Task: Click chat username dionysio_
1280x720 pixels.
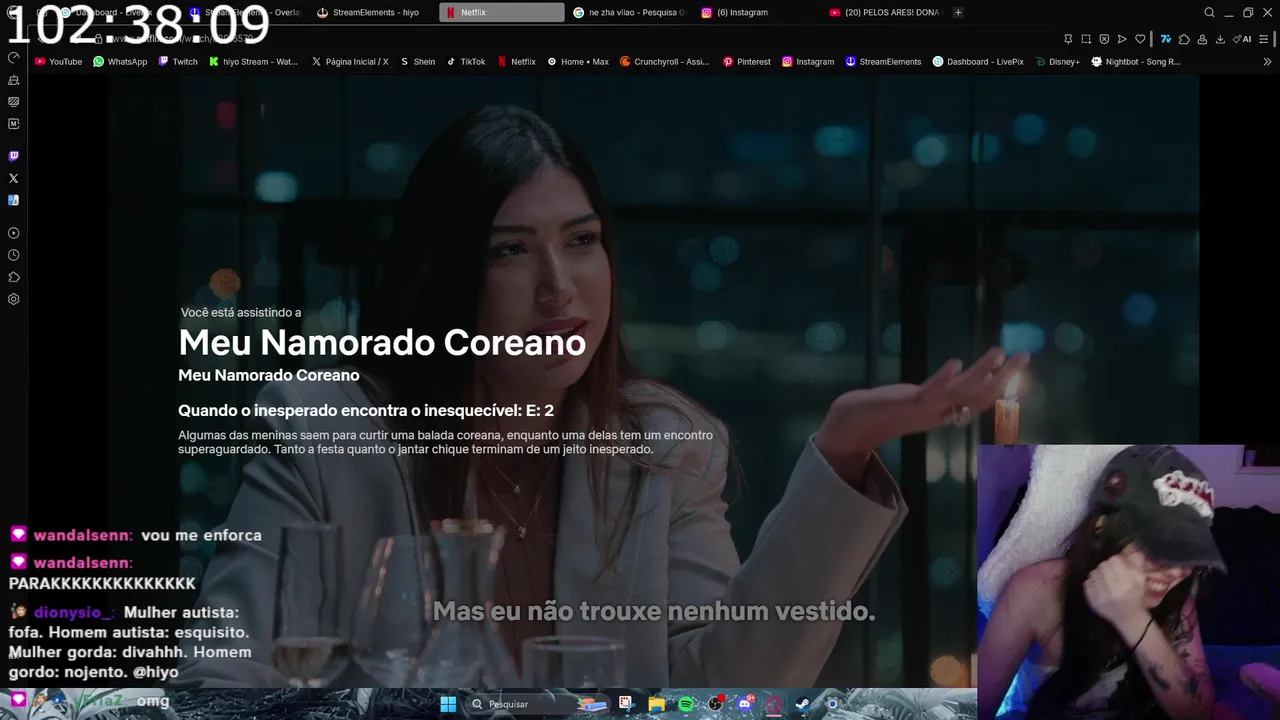Action: click(x=73, y=612)
